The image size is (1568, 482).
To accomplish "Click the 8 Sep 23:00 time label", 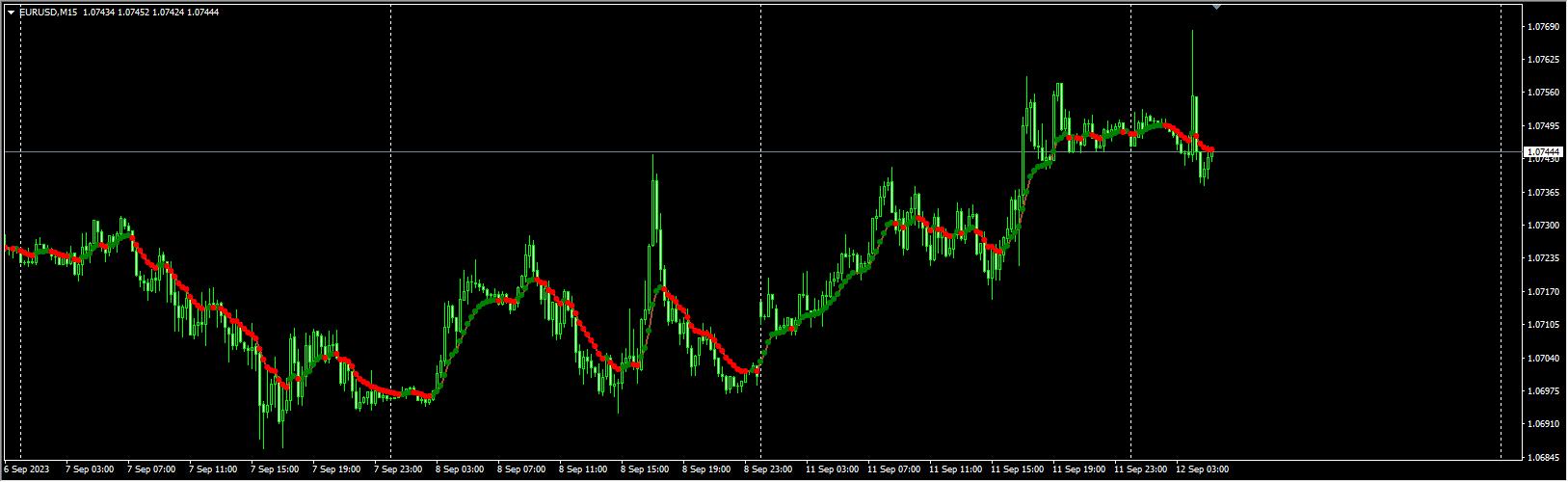I will coord(767,469).
